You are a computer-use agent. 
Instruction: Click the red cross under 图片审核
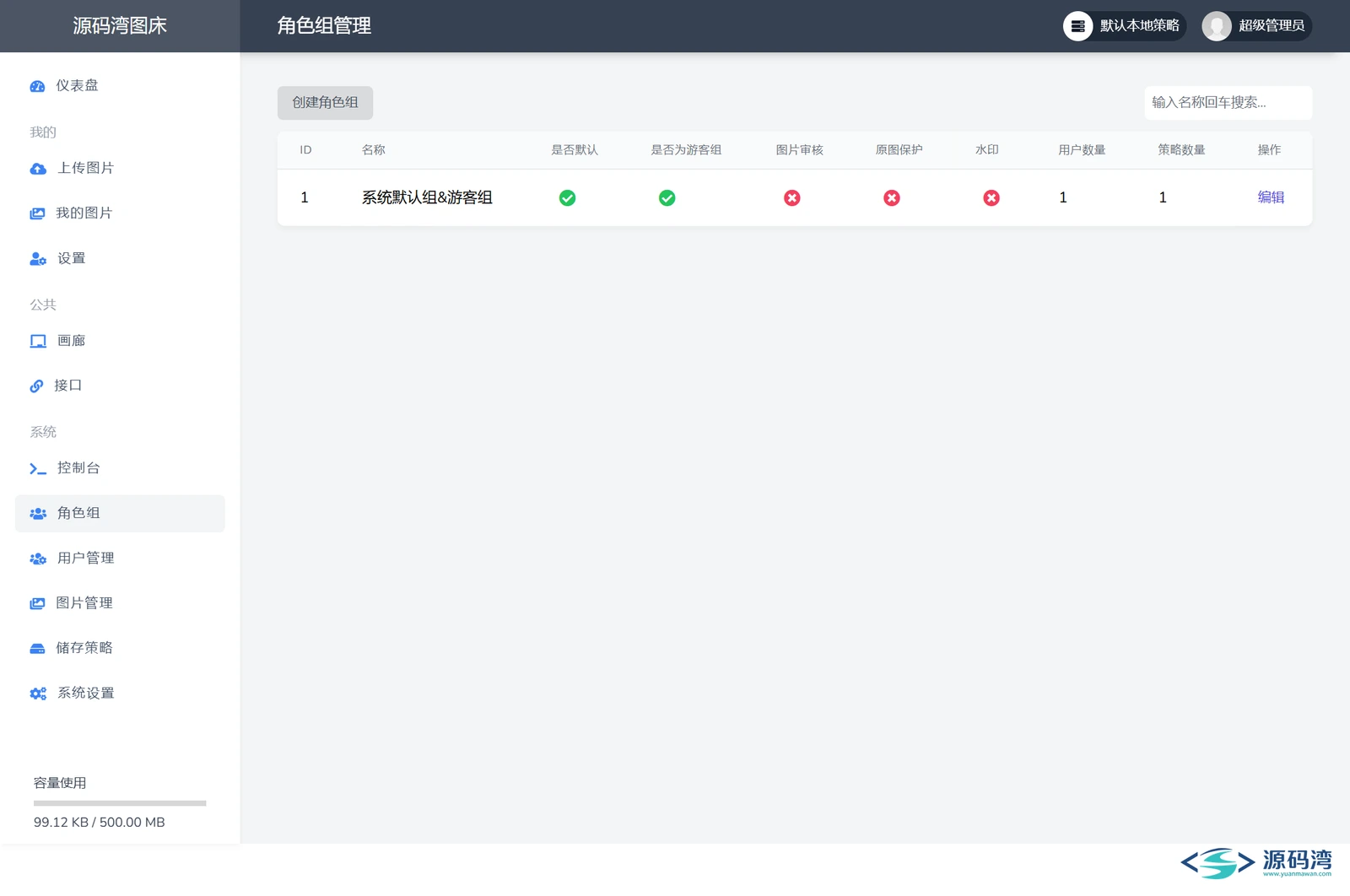792,198
